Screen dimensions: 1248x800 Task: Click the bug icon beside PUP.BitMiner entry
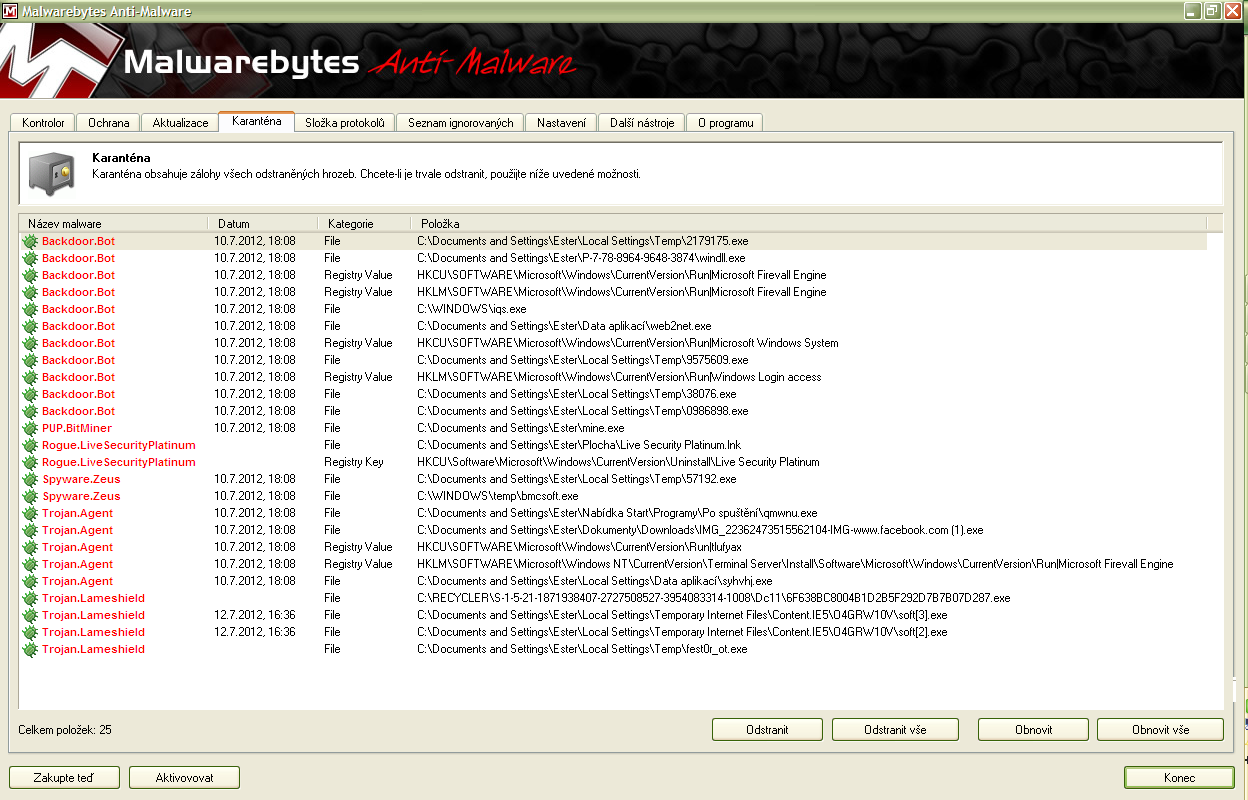pyautogui.click(x=30, y=428)
